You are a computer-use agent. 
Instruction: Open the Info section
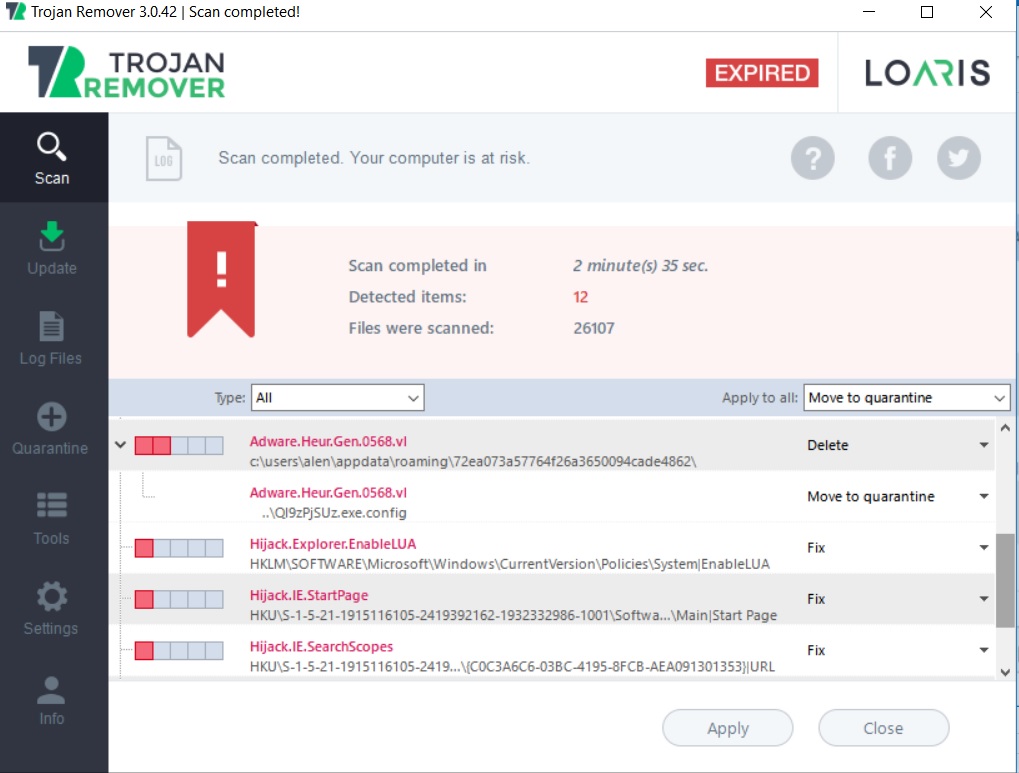51,700
